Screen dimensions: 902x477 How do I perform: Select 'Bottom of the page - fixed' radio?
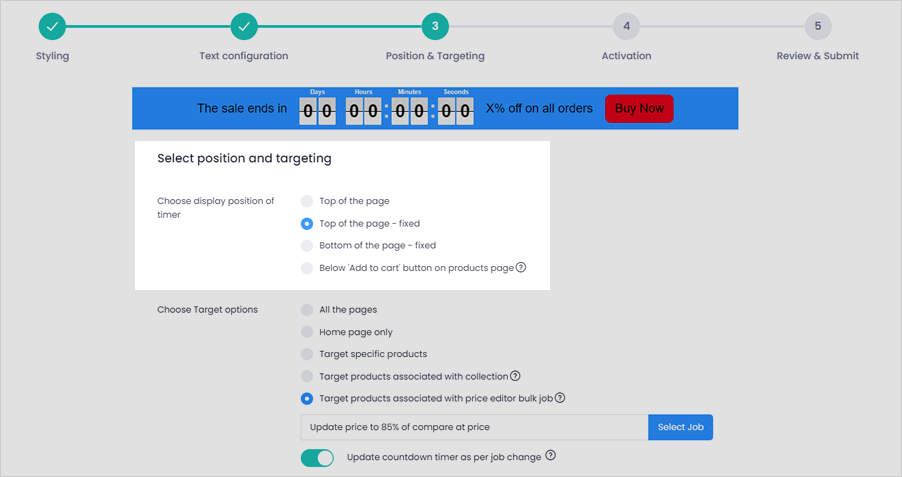coord(307,246)
